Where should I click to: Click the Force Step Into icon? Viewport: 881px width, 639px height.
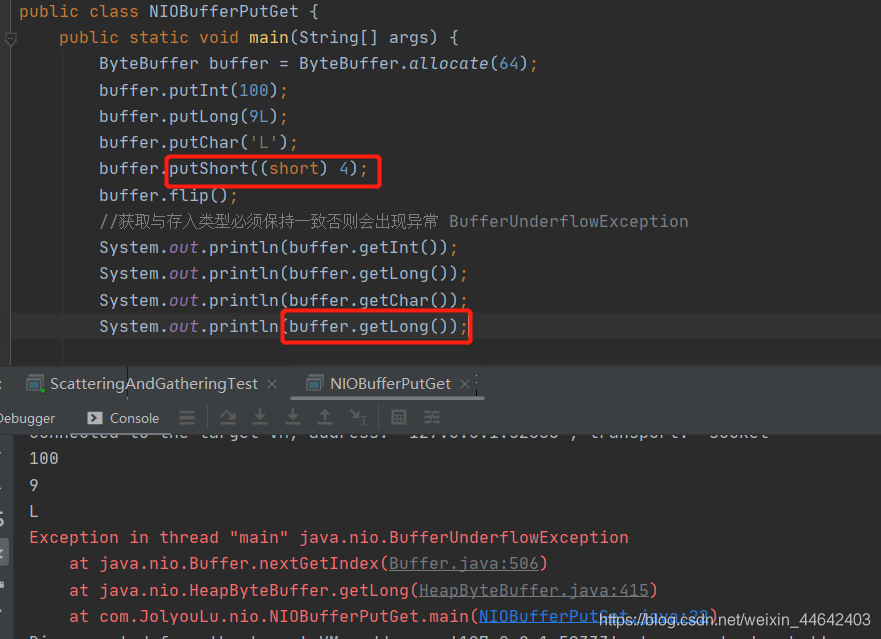coord(293,417)
